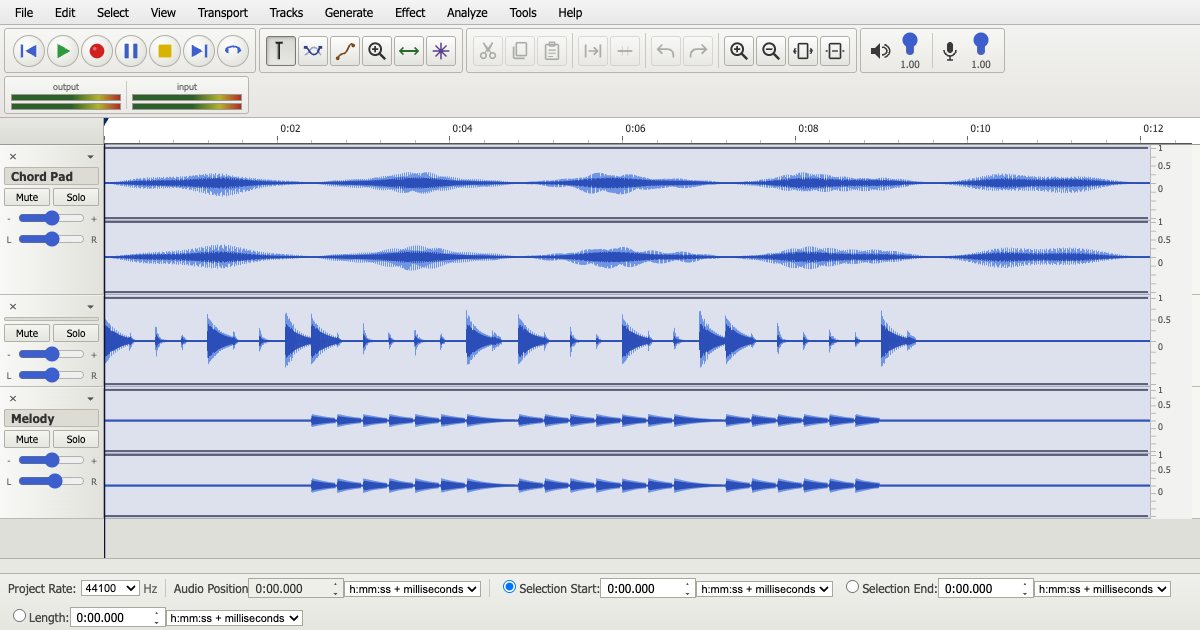Click the Trim audio icon
Image resolution: width=1200 pixels, height=630 pixels.
pos(593,51)
